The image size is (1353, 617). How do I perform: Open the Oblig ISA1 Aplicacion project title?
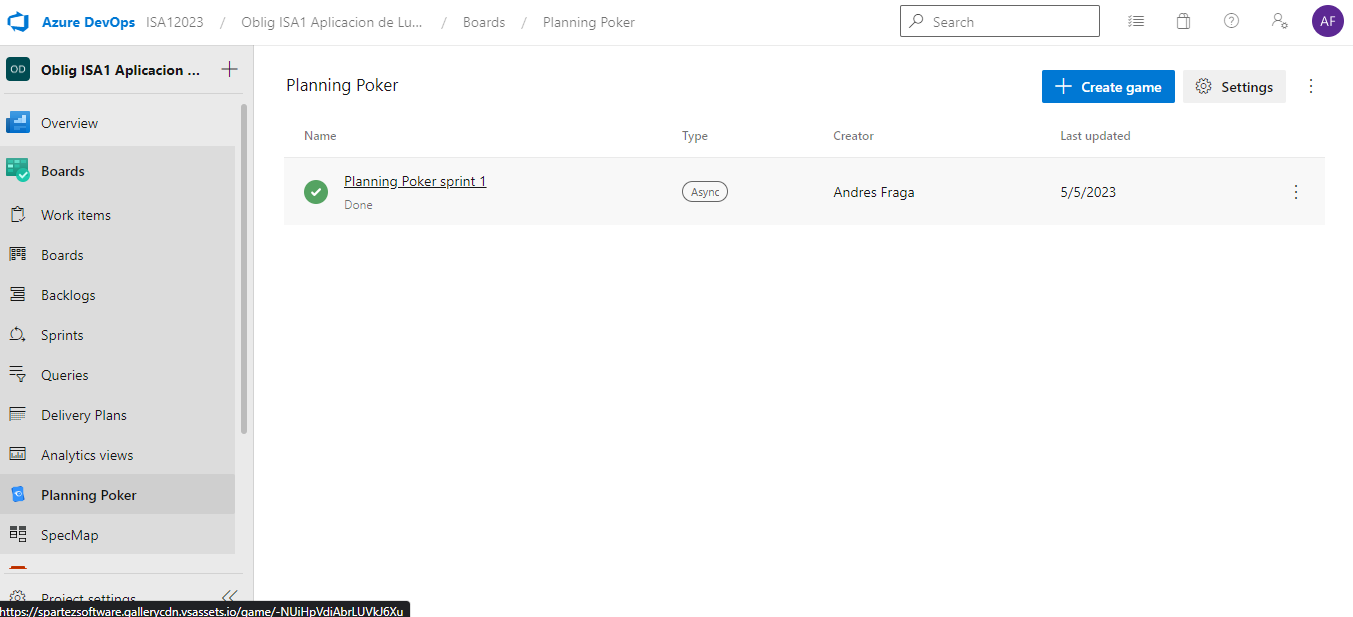click(121, 70)
